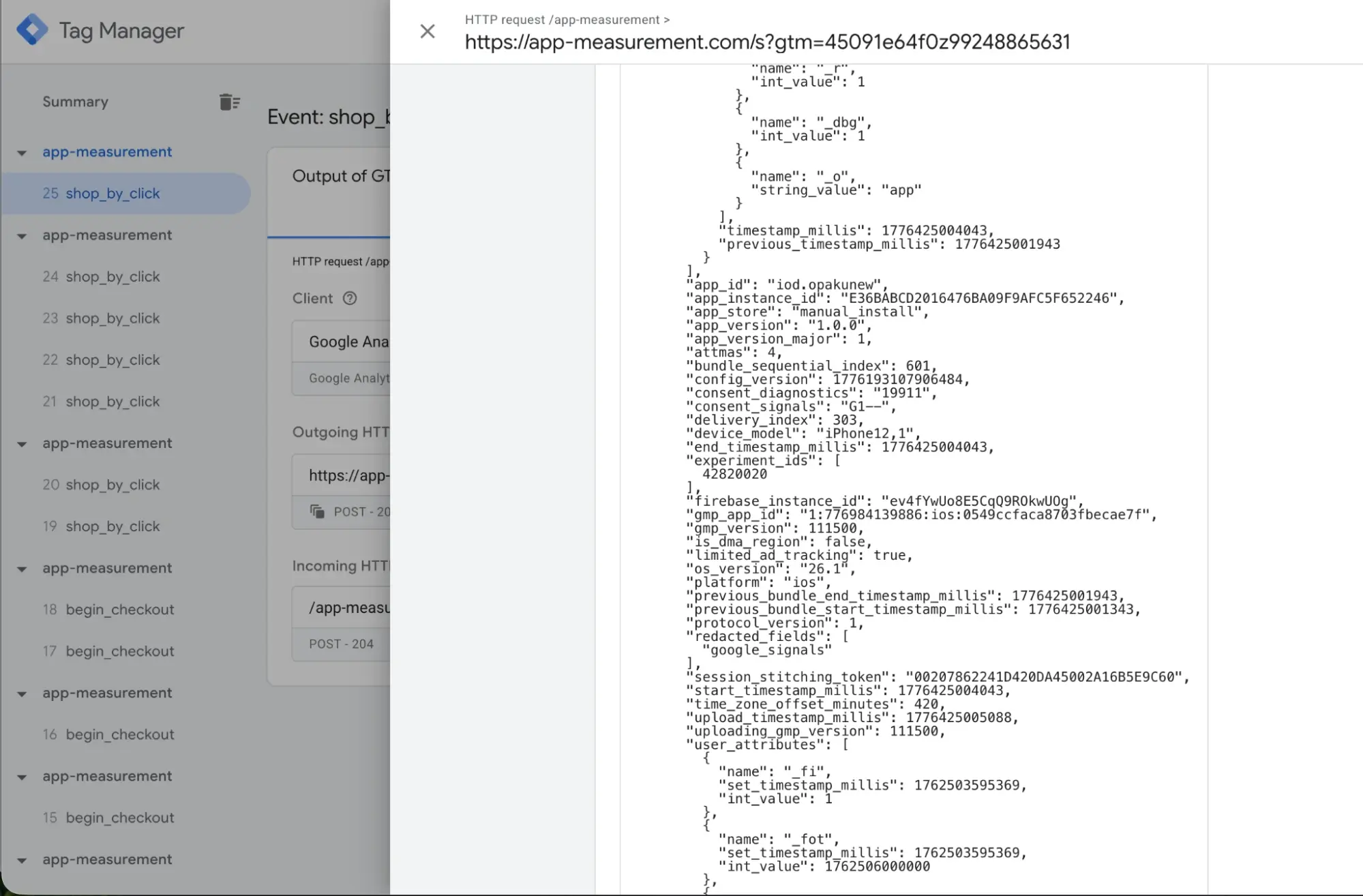Click the "os_version": "26.1" line
The height and width of the screenshot is (896, 1363).
click(x=770, y=568)
